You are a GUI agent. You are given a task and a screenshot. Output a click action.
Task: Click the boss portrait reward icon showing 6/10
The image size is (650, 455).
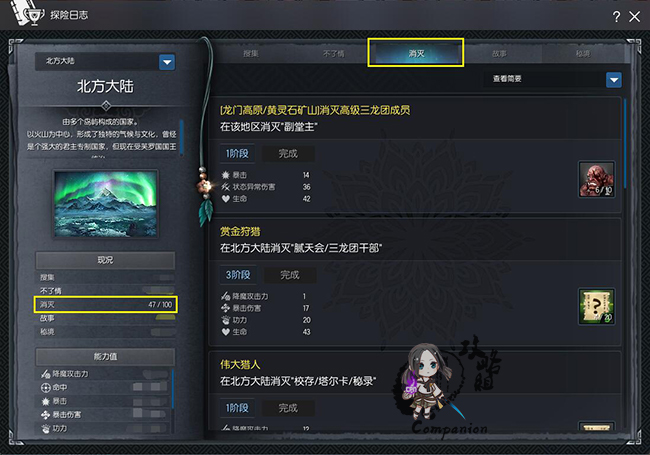(x=597, y=179)
